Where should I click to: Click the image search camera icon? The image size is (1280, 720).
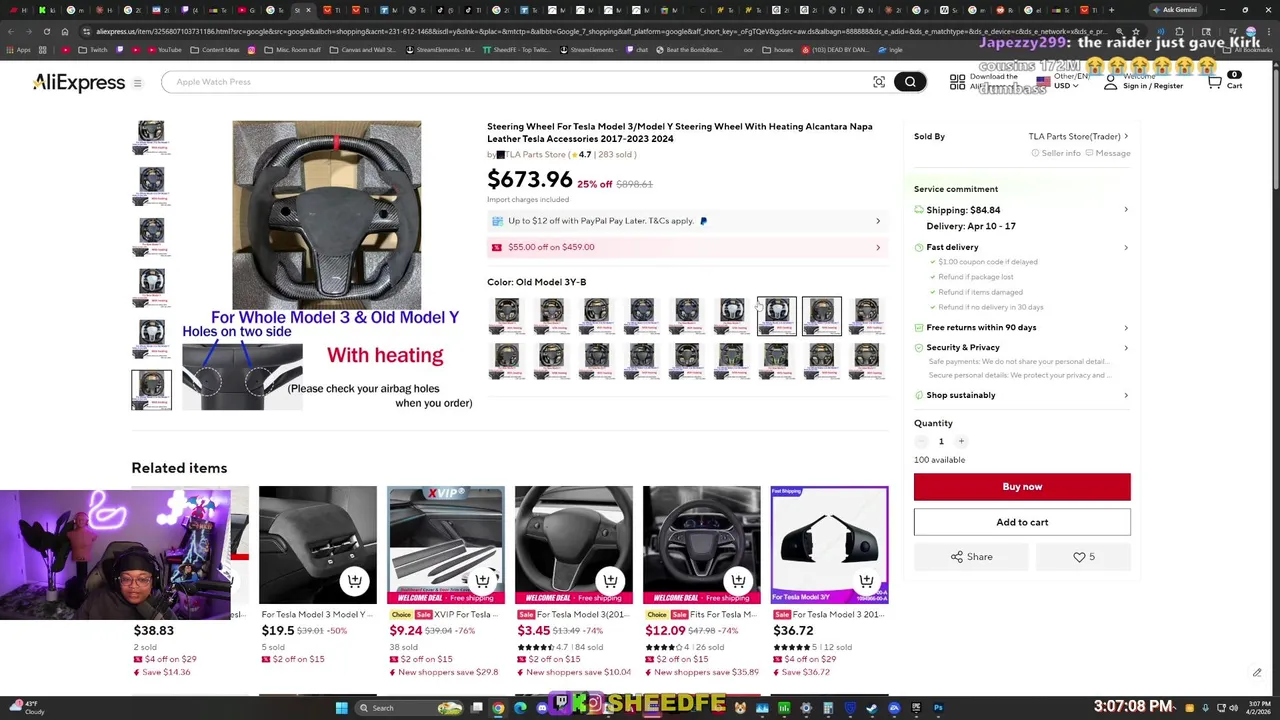click(x=879, y=82)
